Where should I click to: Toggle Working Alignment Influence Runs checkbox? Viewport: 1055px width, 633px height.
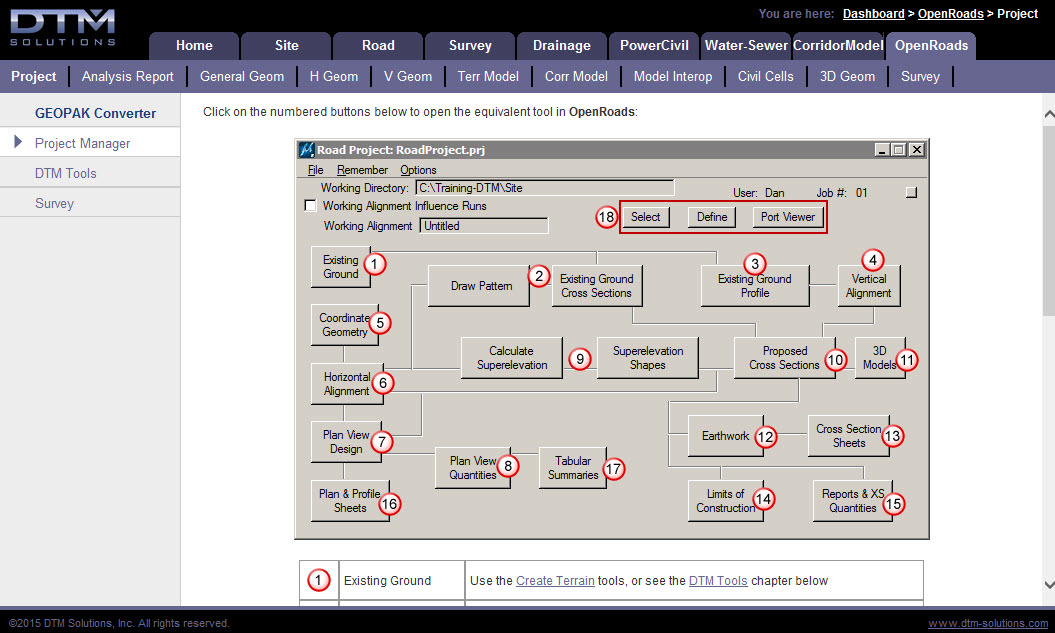tap(310, 206)
